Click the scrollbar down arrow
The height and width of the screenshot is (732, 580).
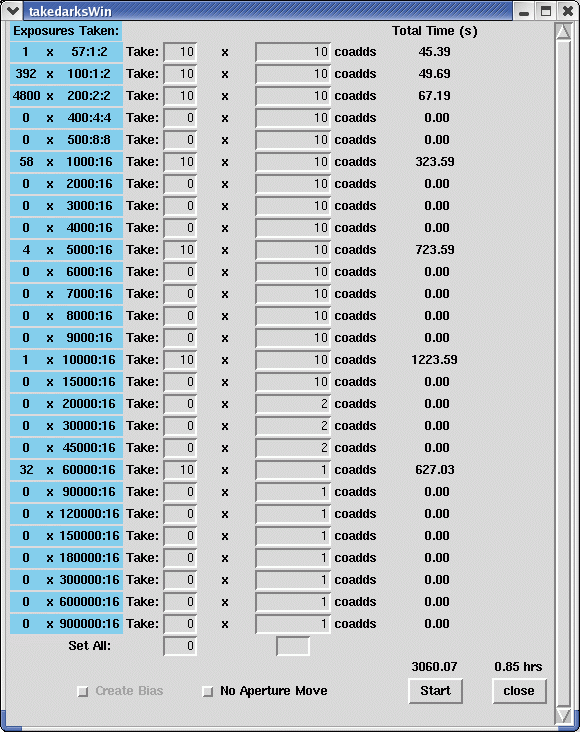click(x=563, y=715)
